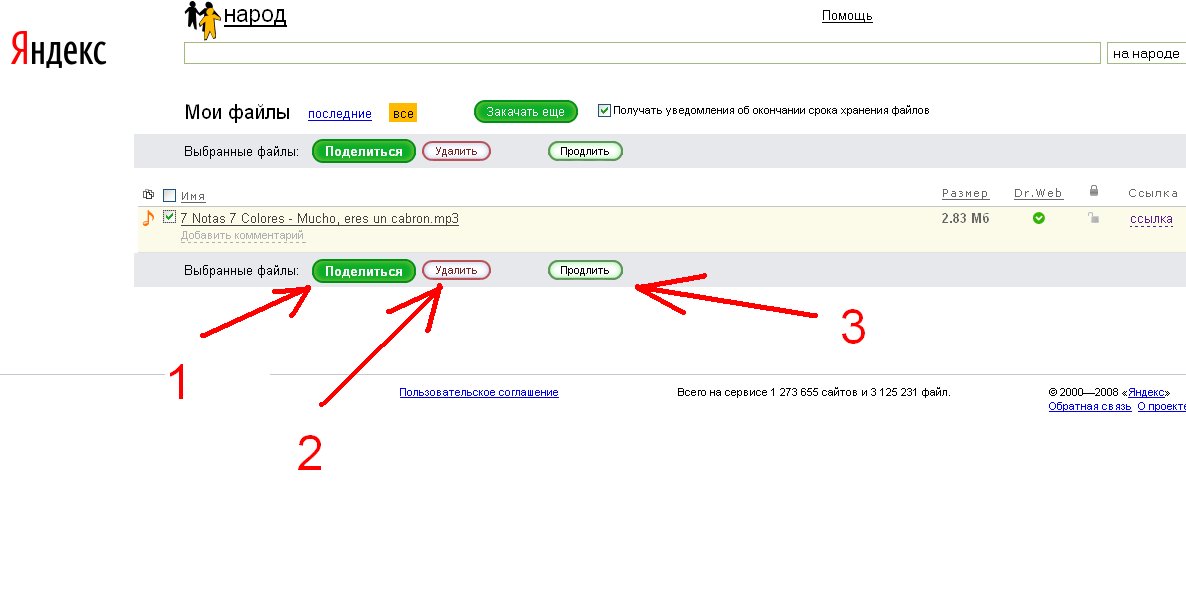
Task: Click the green Dr.Web check status icon
Action: click(x=1039, y=219)
